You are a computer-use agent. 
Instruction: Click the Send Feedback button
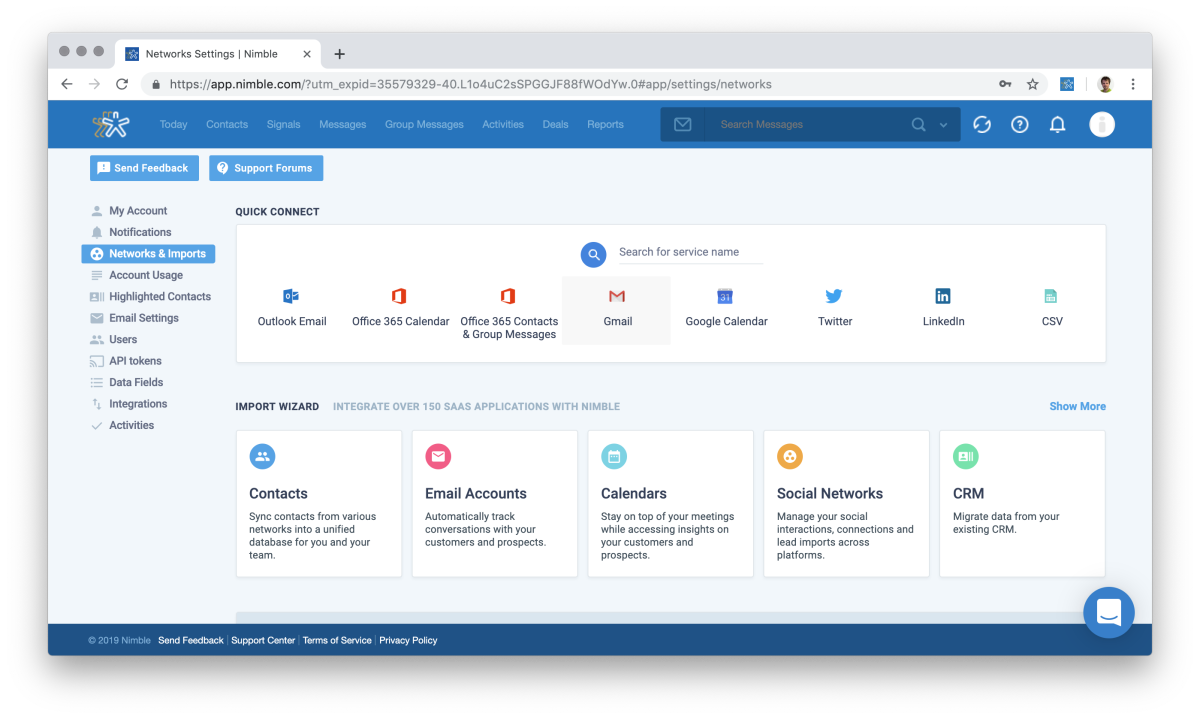pos(144,168)
